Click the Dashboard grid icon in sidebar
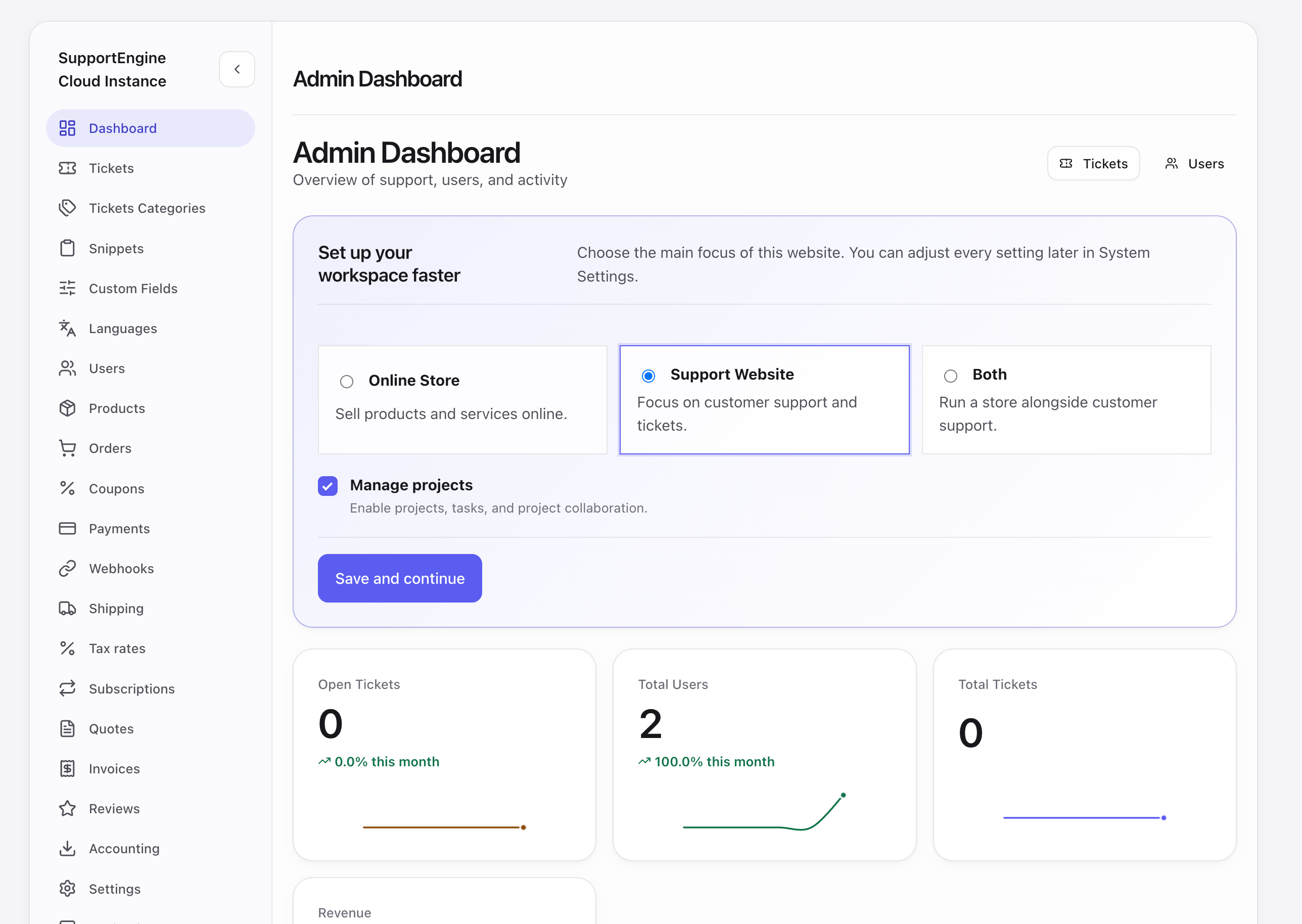Image resolution: width=1302 pixels, height=924 pixels. pyautogui.click(x=67, y=128)
